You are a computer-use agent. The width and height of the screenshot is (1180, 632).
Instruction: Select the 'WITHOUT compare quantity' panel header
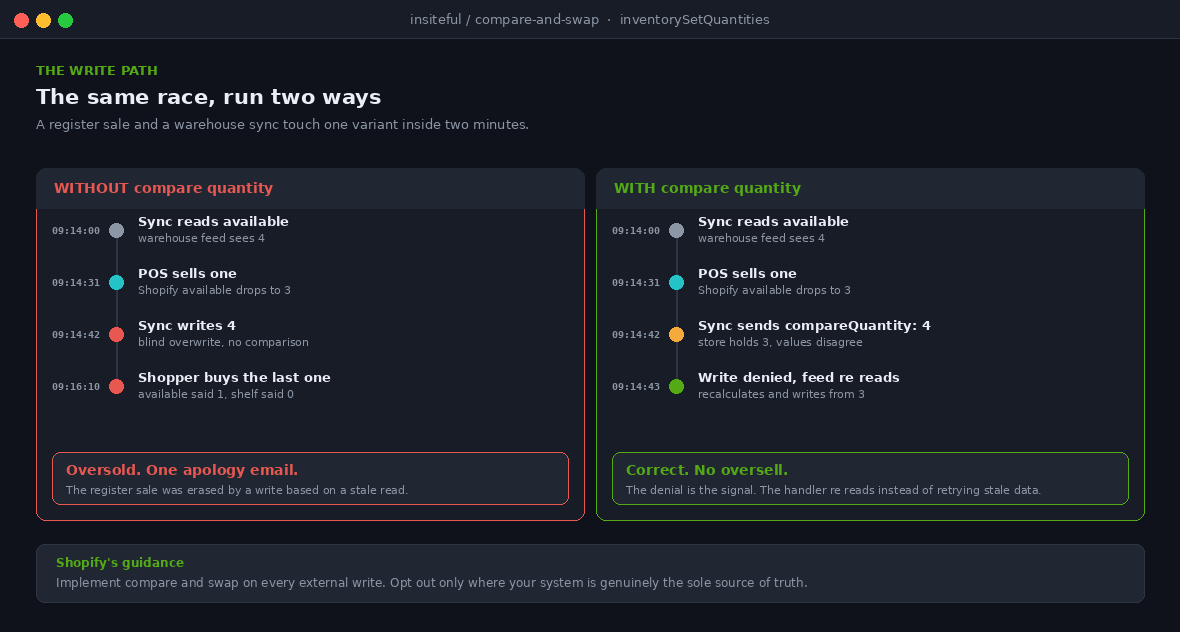tap(310, 189)
